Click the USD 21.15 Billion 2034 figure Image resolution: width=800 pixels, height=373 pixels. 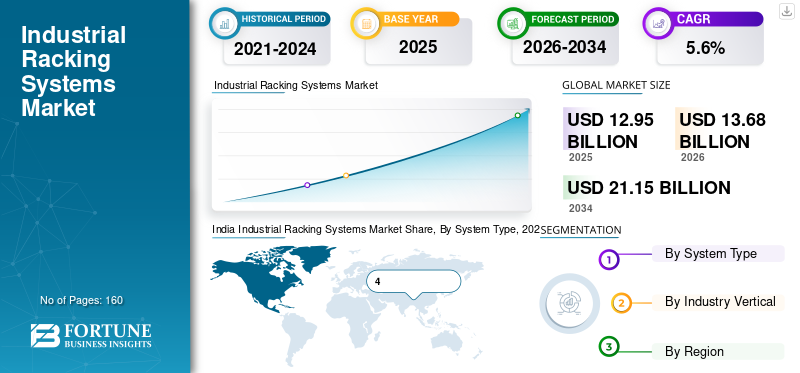(648, 194)
